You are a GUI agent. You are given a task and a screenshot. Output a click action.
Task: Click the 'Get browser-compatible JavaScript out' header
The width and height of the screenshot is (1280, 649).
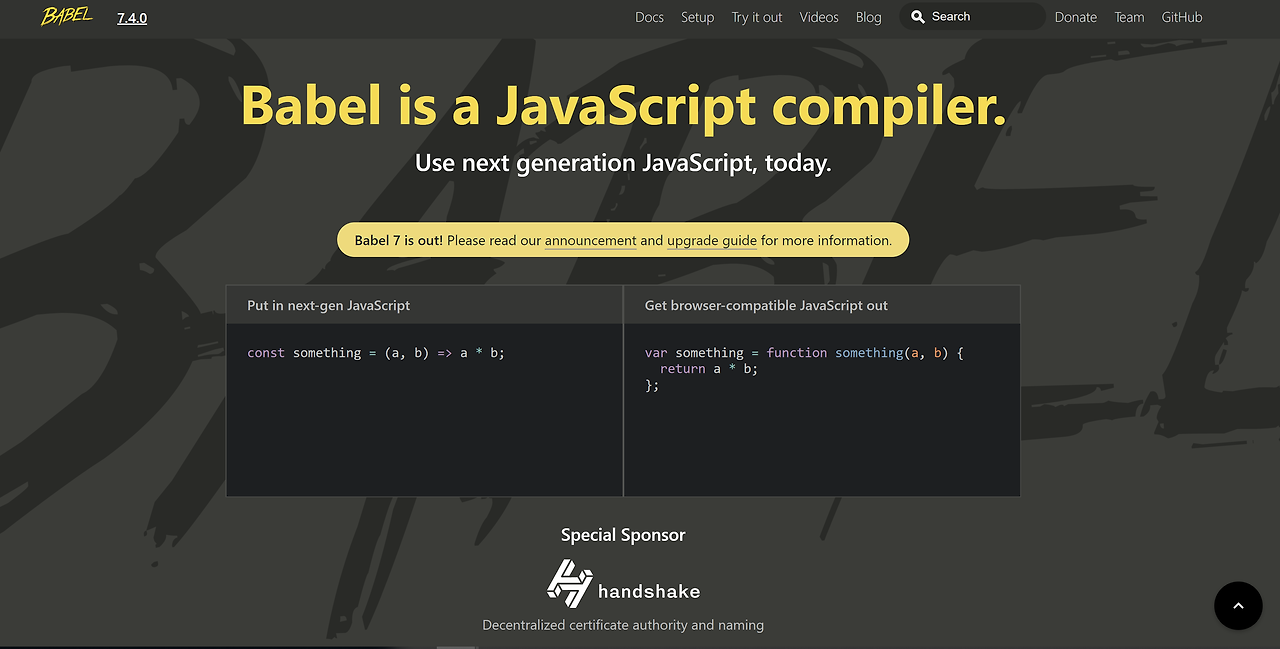click(766, 305)
